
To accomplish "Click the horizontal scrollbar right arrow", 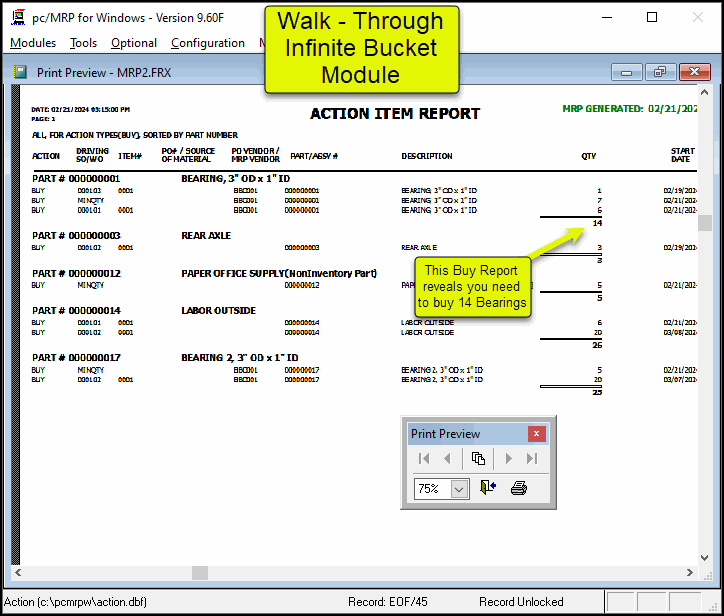I will [x=690, y=573].
